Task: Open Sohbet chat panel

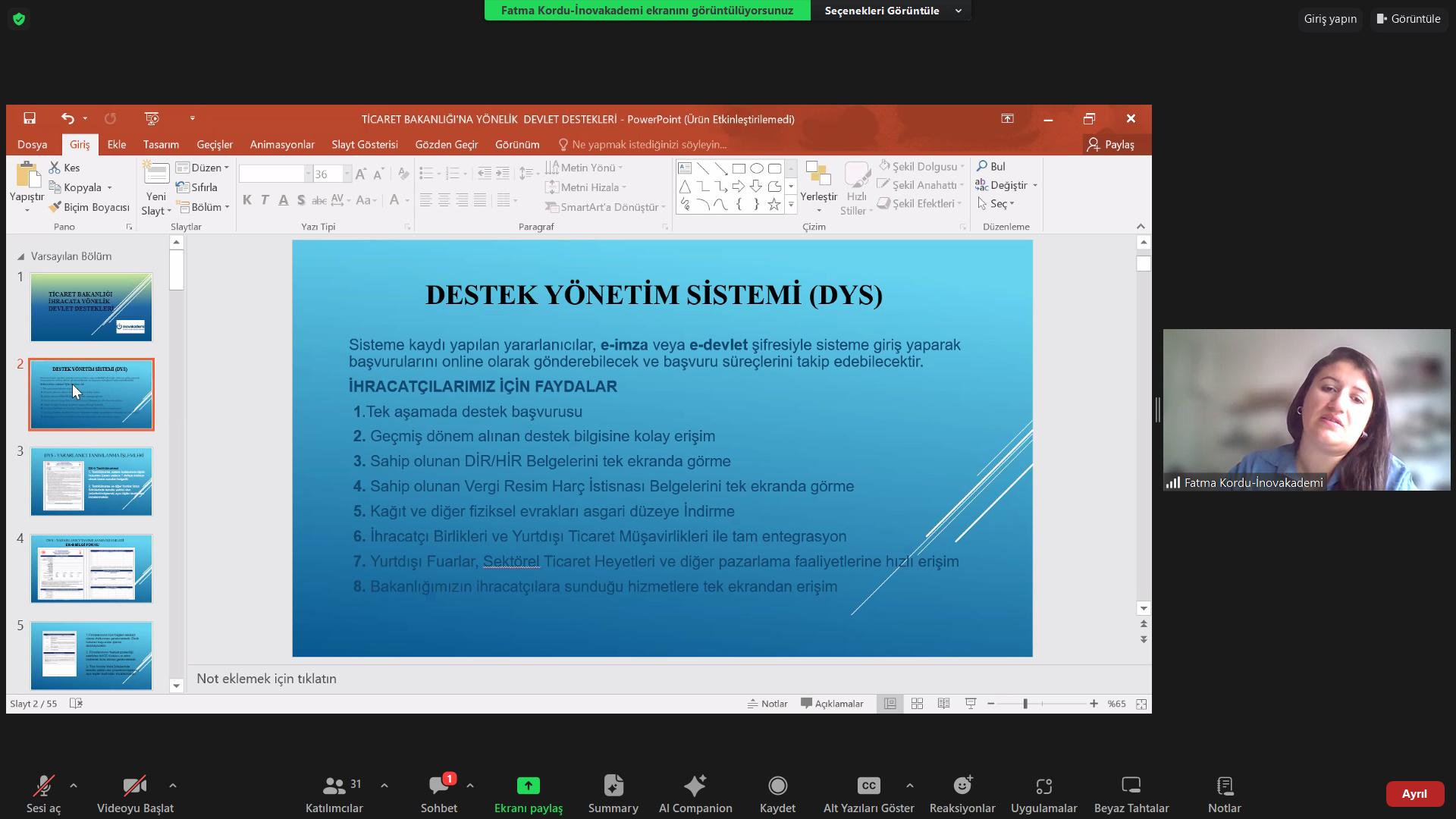Action: pos(438,786)
